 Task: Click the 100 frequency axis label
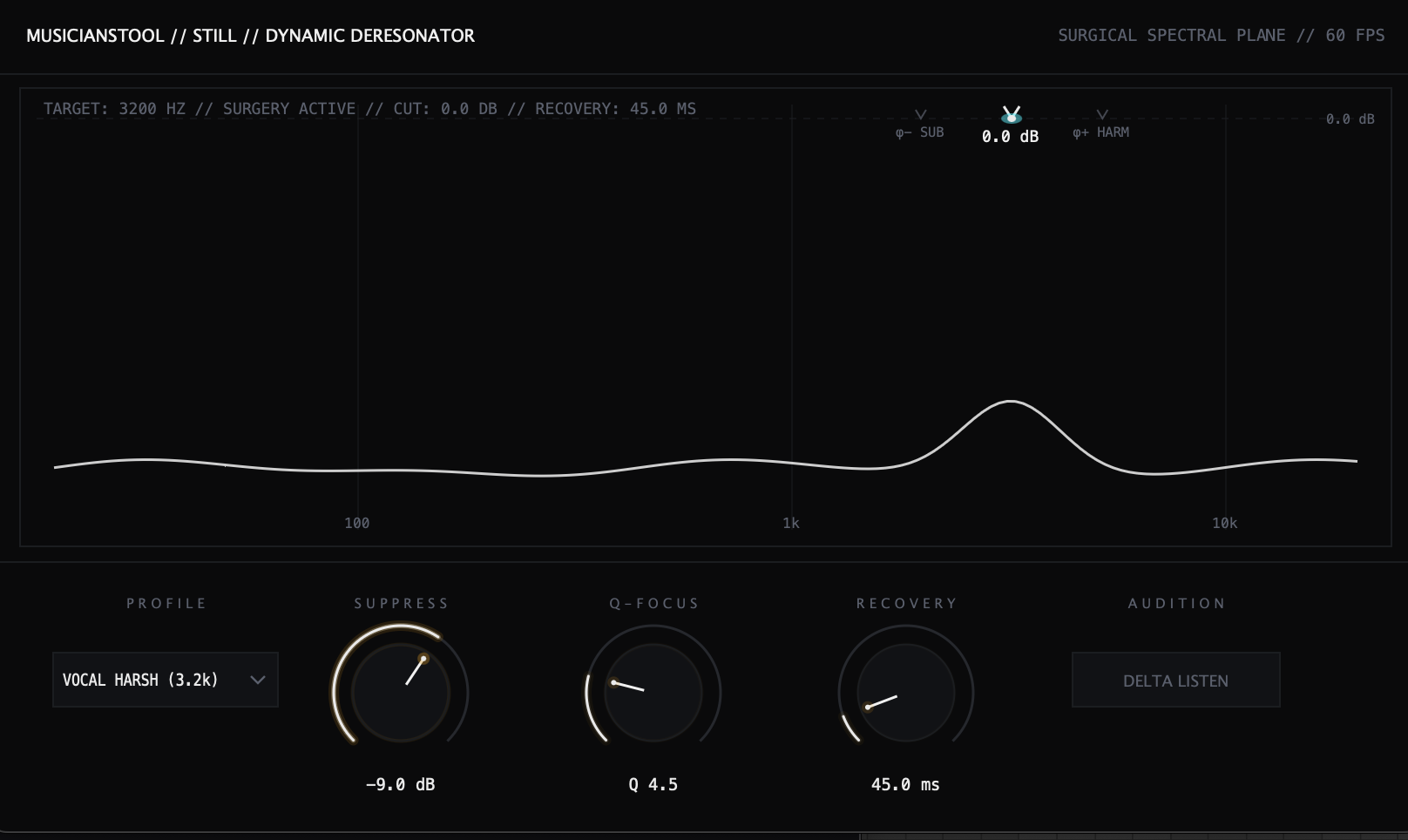(357, 523)
